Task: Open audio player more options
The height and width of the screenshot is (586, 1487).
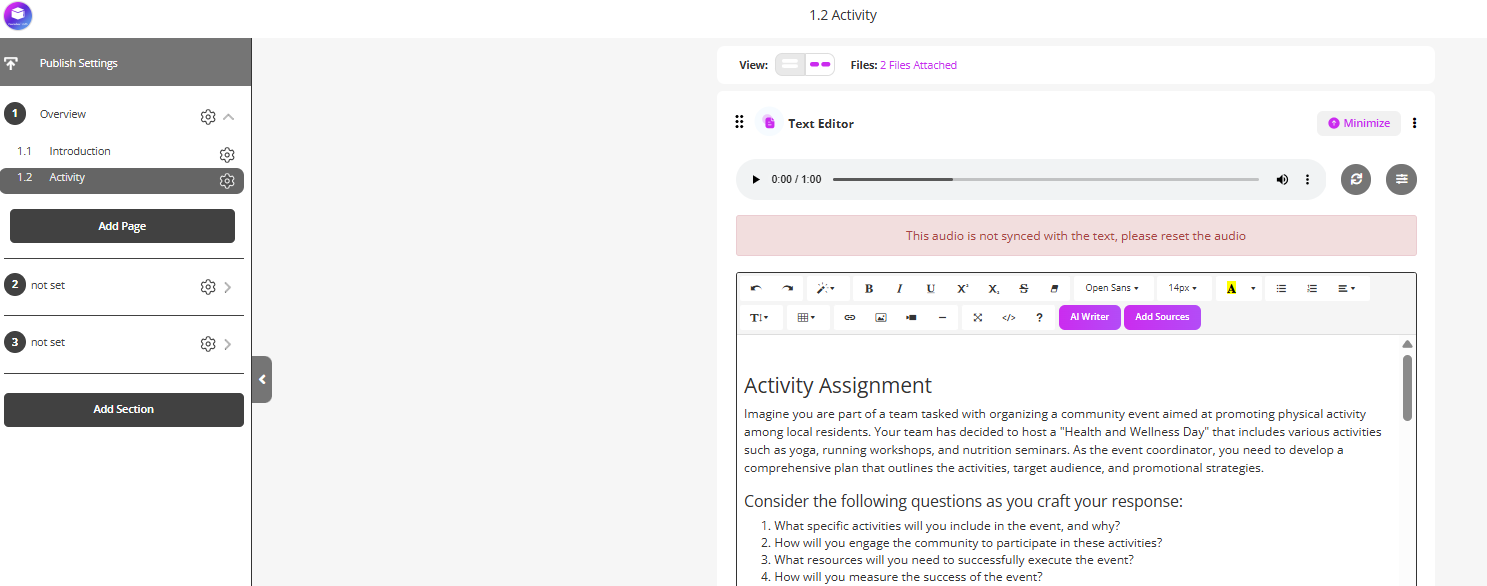Action: tap(1307, 179)
